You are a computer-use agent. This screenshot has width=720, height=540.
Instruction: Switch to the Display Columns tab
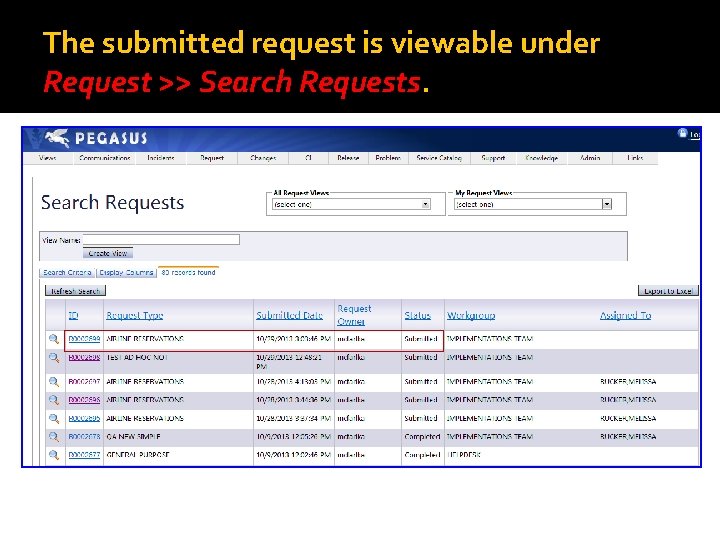[126, 273]
